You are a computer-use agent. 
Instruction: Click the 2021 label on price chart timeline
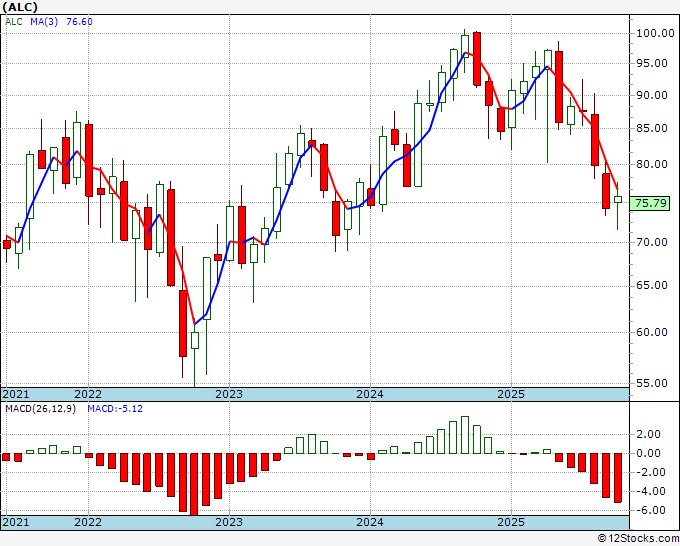tap(16, 394)
